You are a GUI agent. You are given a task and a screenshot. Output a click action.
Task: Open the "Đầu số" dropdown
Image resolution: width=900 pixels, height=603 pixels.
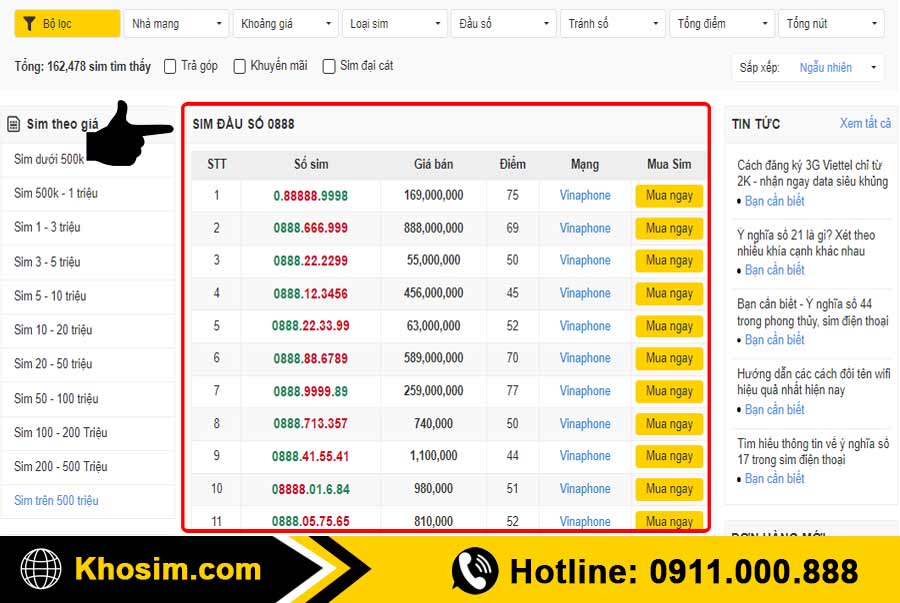tap(503, 22)
